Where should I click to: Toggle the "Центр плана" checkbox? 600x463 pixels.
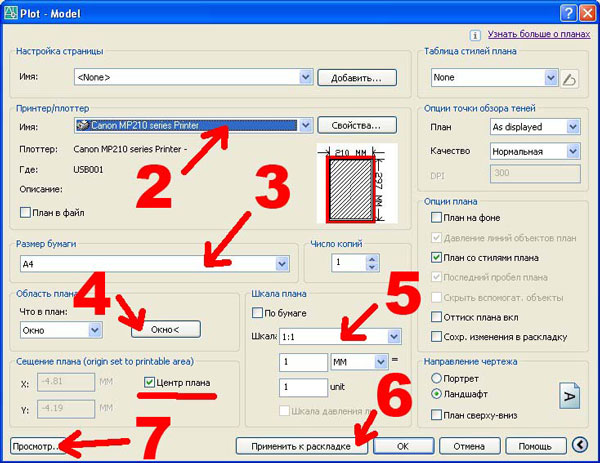149,381
